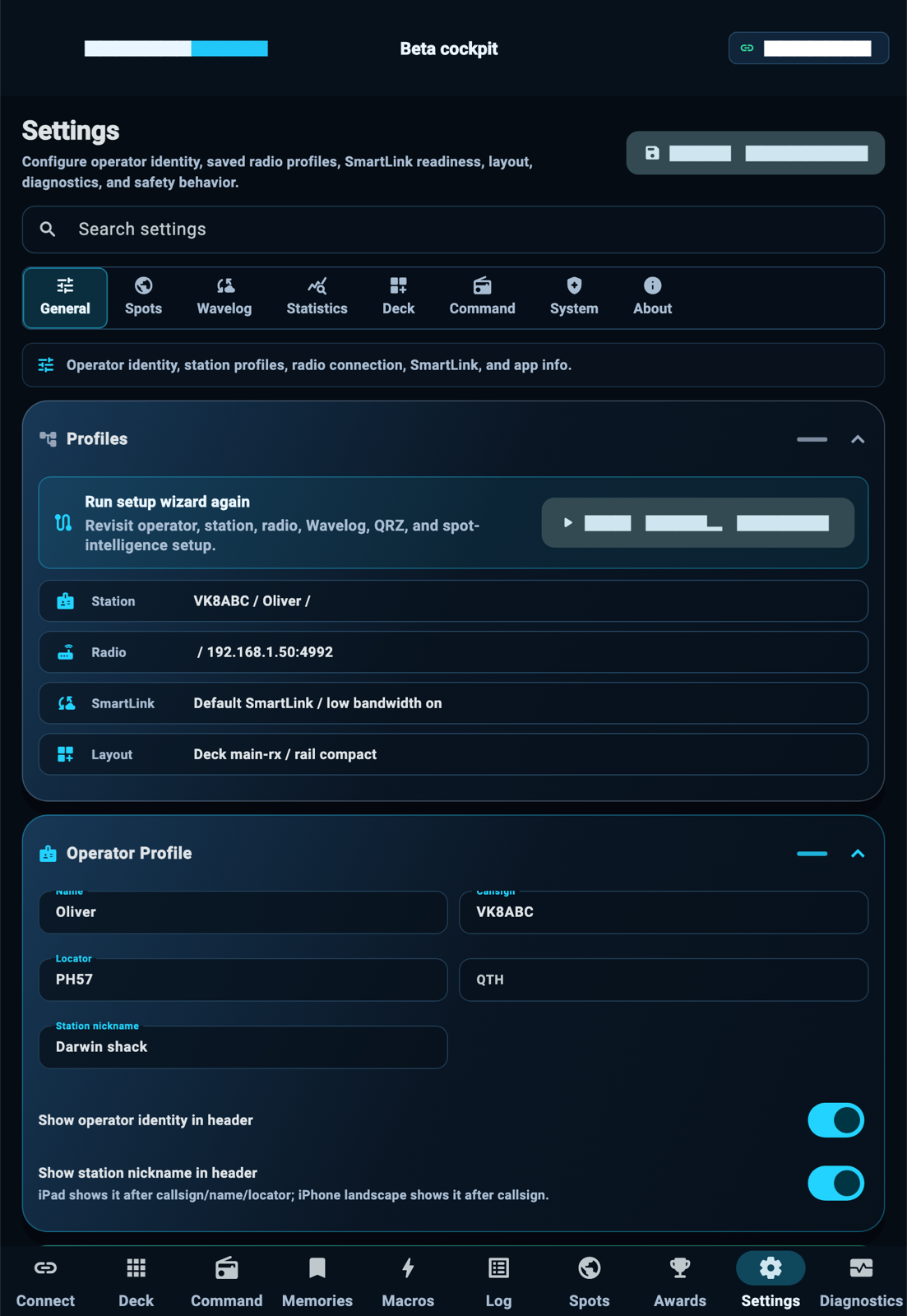Screen dimensions: 907x1316
Task: Open the System settings tab
Action: pyautogui.click(x=574, y=298)
